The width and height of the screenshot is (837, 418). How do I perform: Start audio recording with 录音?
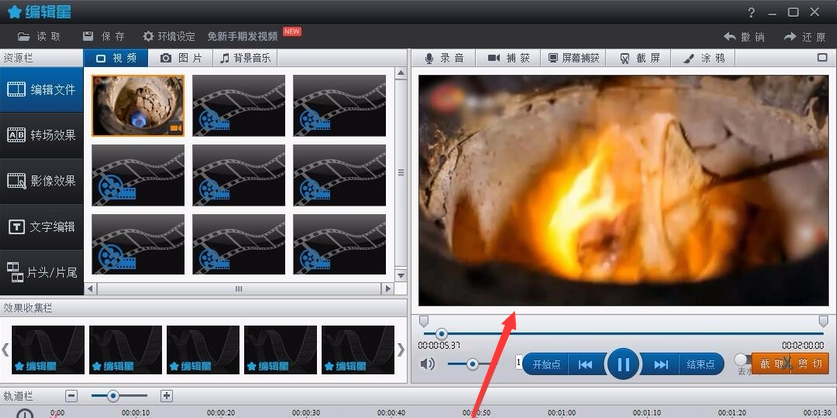[x=444, y=58]
